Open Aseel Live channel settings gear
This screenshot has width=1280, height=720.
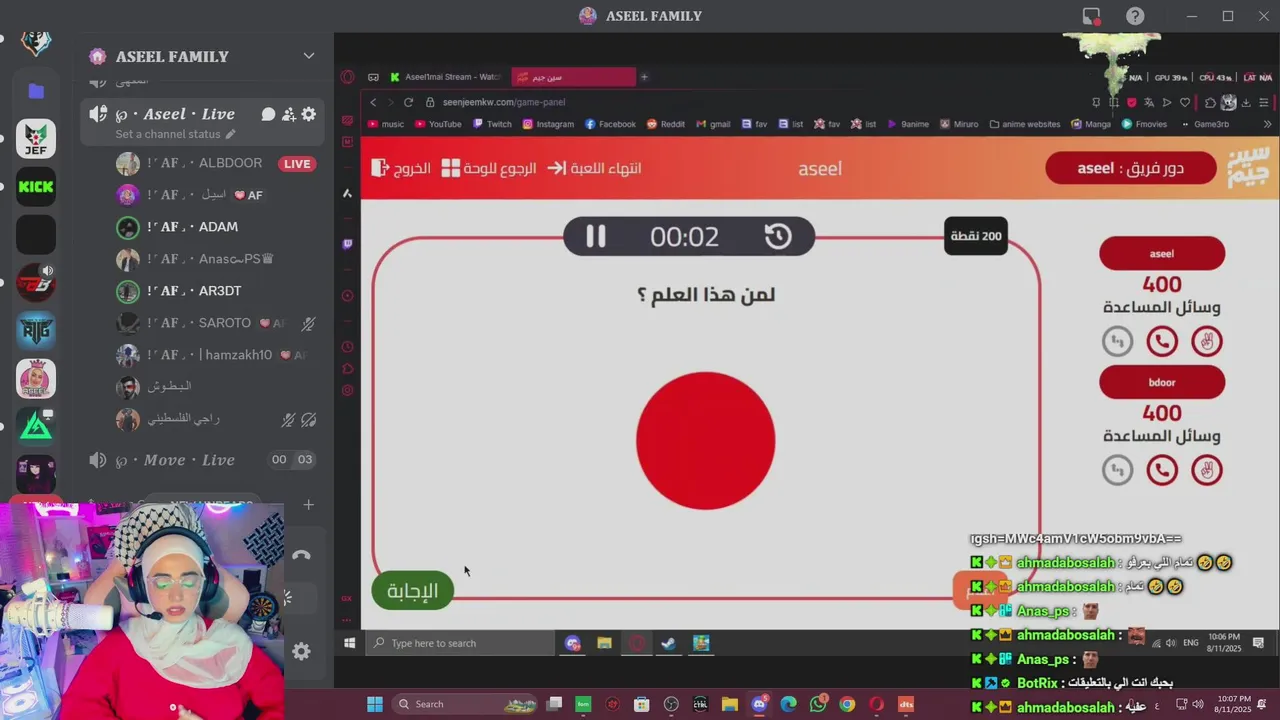tap(309, 114)
